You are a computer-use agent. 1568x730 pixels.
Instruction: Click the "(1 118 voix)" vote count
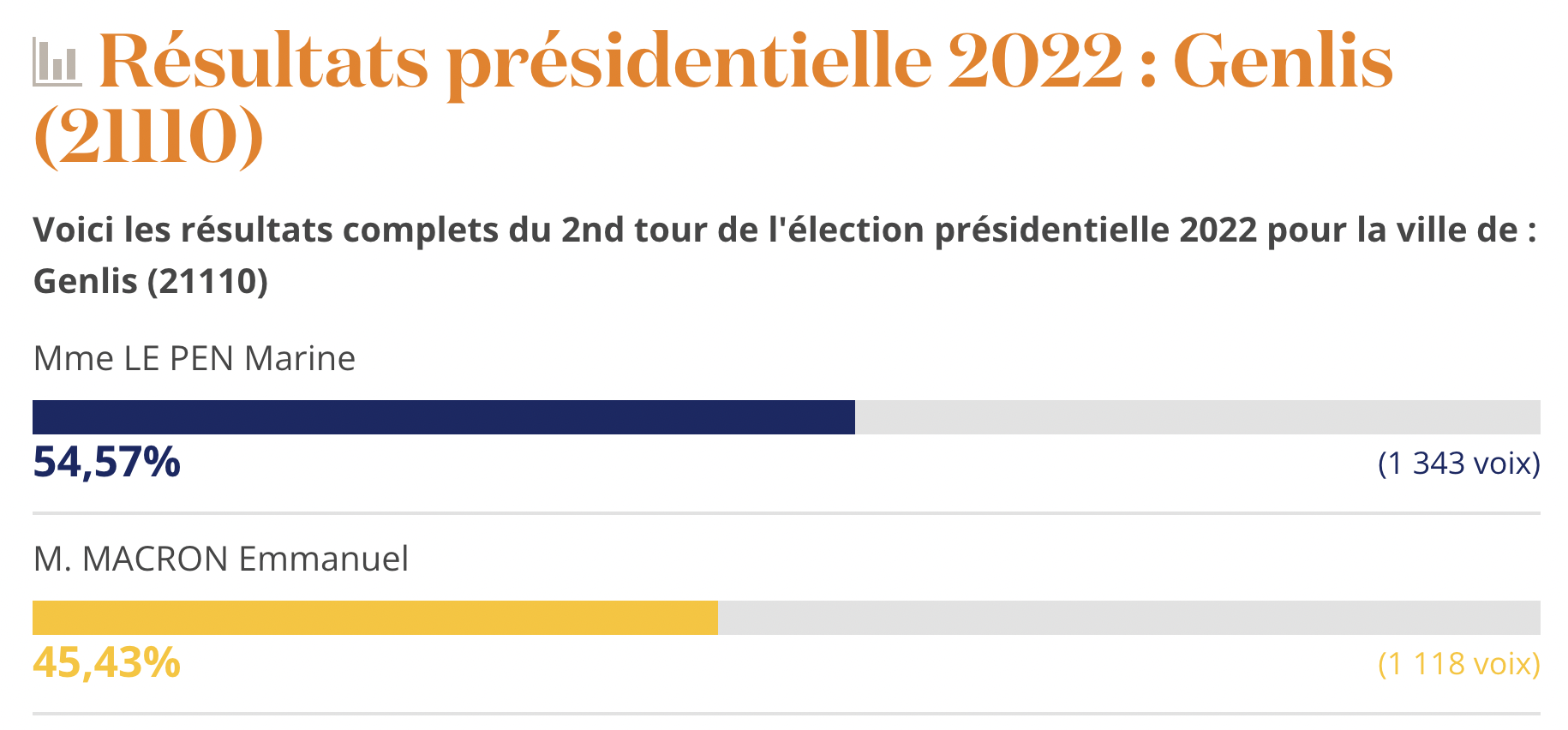tap(1458, 664)
